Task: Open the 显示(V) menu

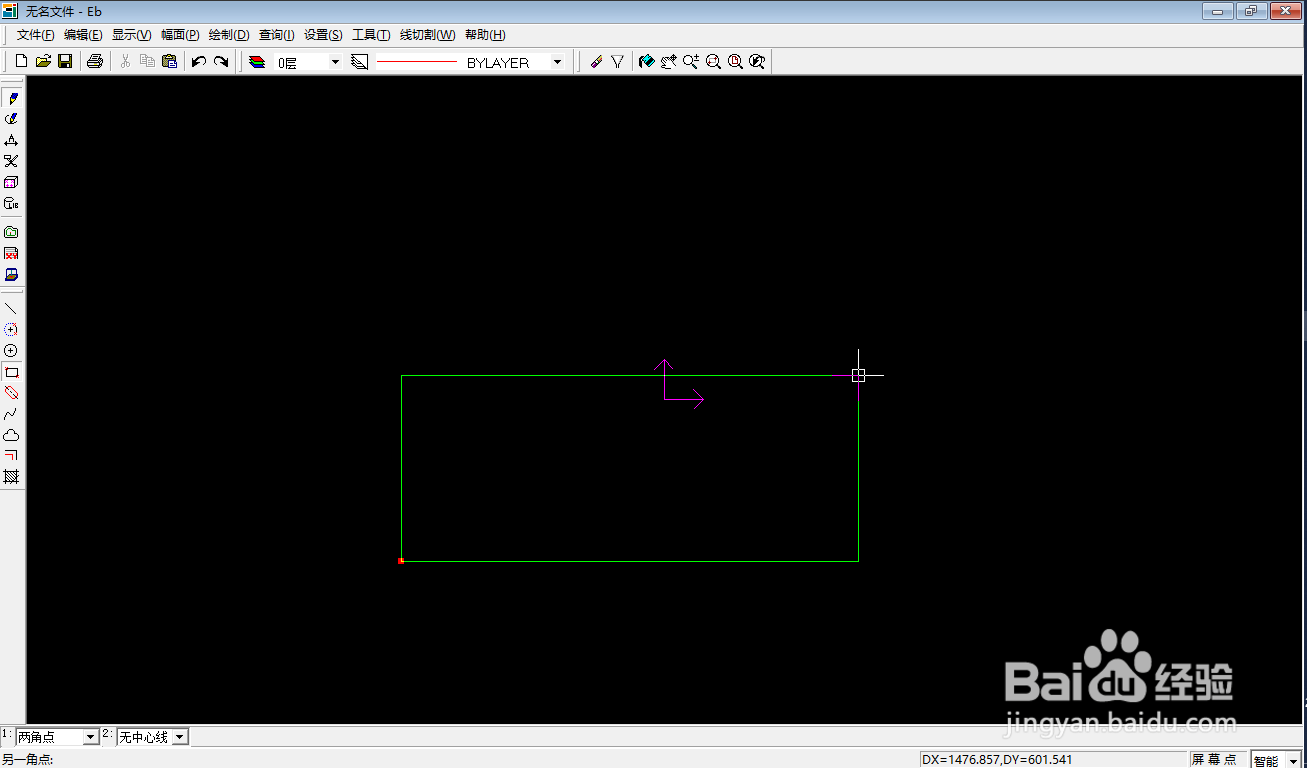Action: point(131,35)
